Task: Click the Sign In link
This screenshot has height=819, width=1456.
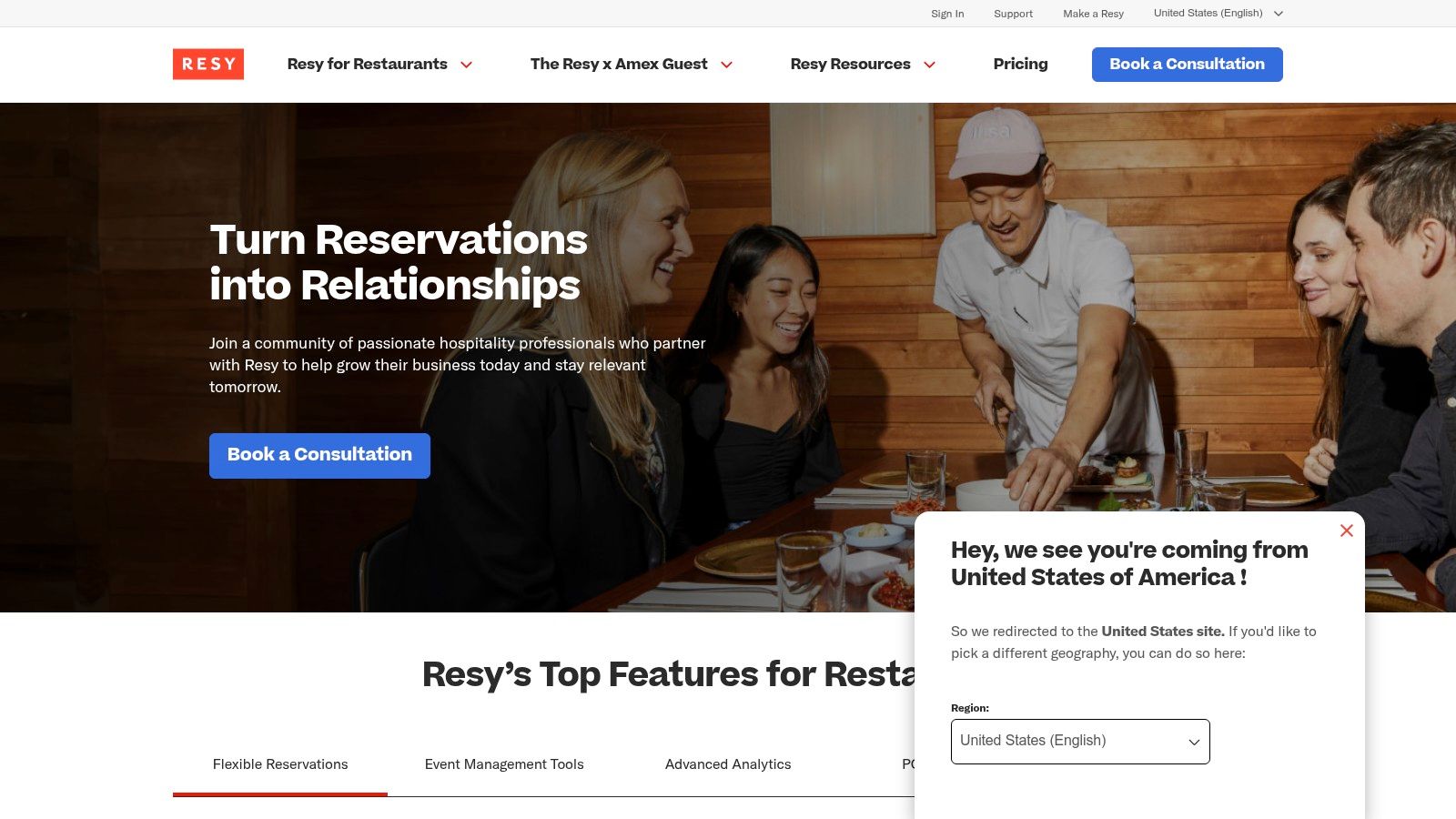Action: [x=946, y=14]
